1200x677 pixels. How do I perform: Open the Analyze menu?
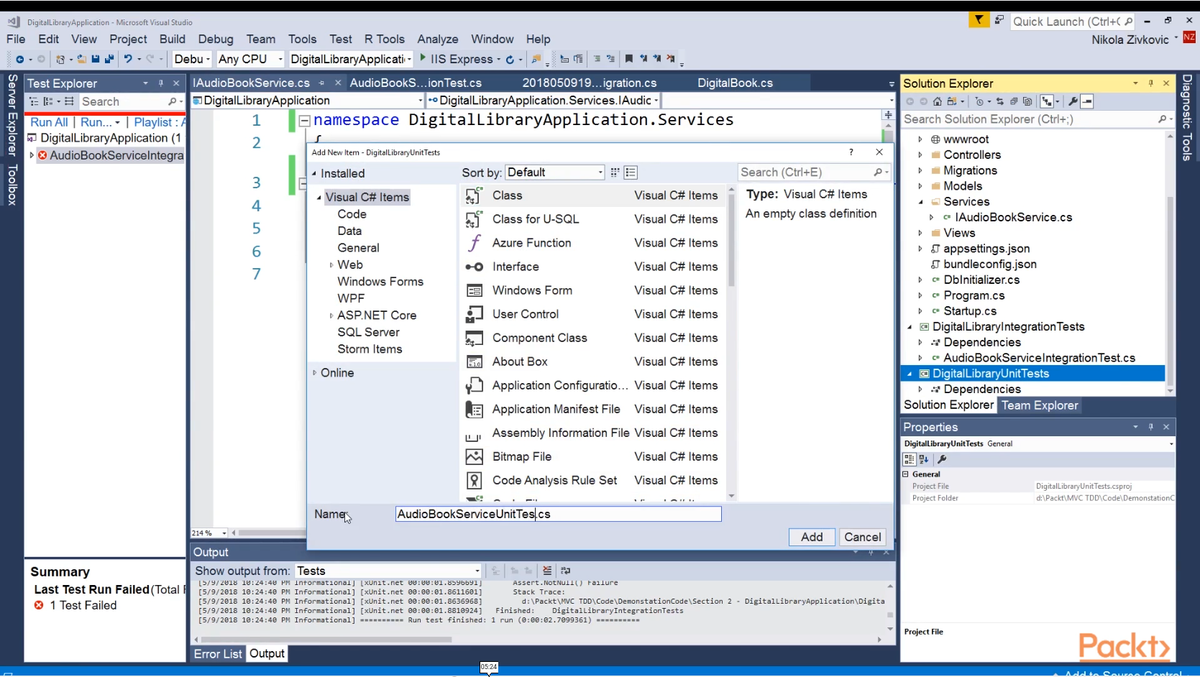coord(437,39)
